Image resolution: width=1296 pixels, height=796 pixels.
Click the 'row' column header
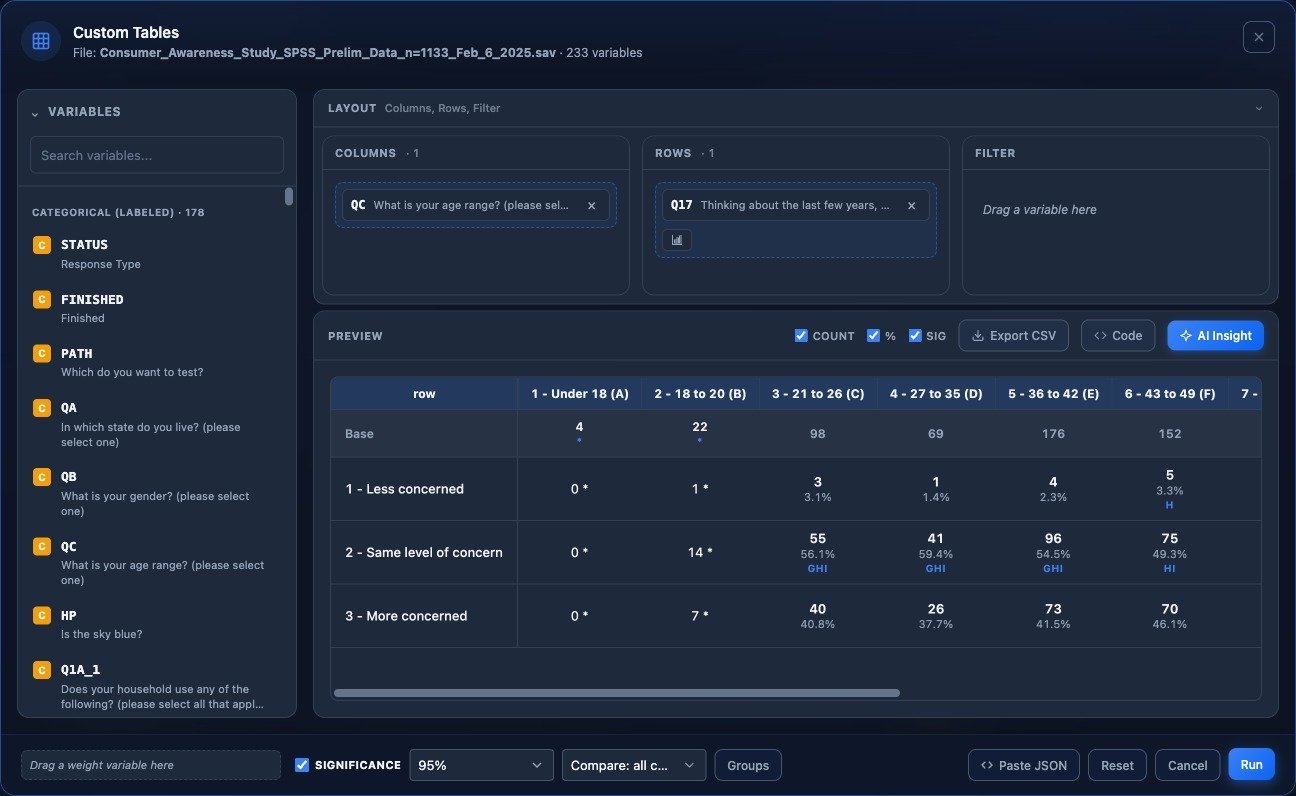click(x=424, y=394)
